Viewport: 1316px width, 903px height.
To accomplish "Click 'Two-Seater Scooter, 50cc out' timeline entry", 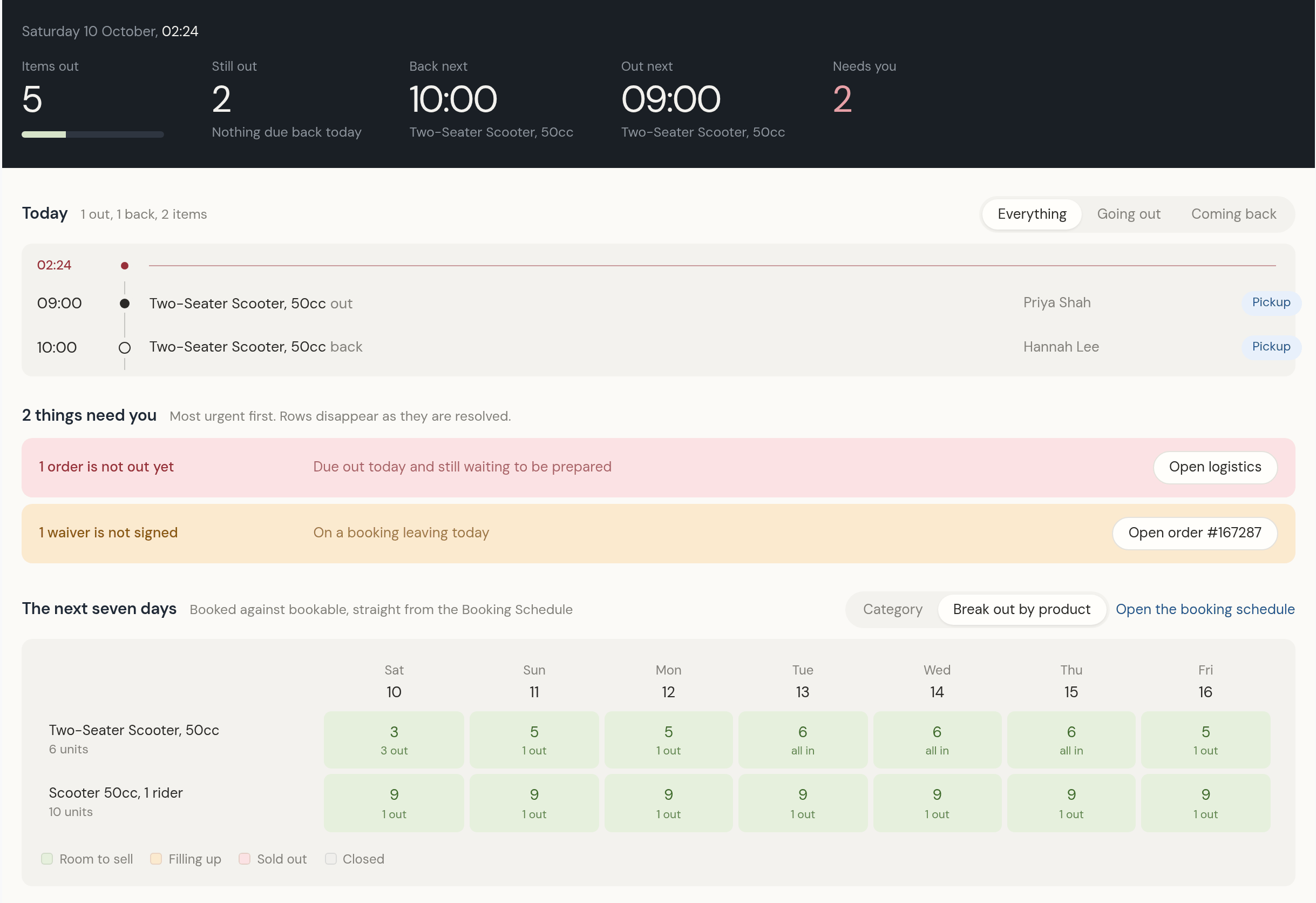I will (250, 304).
